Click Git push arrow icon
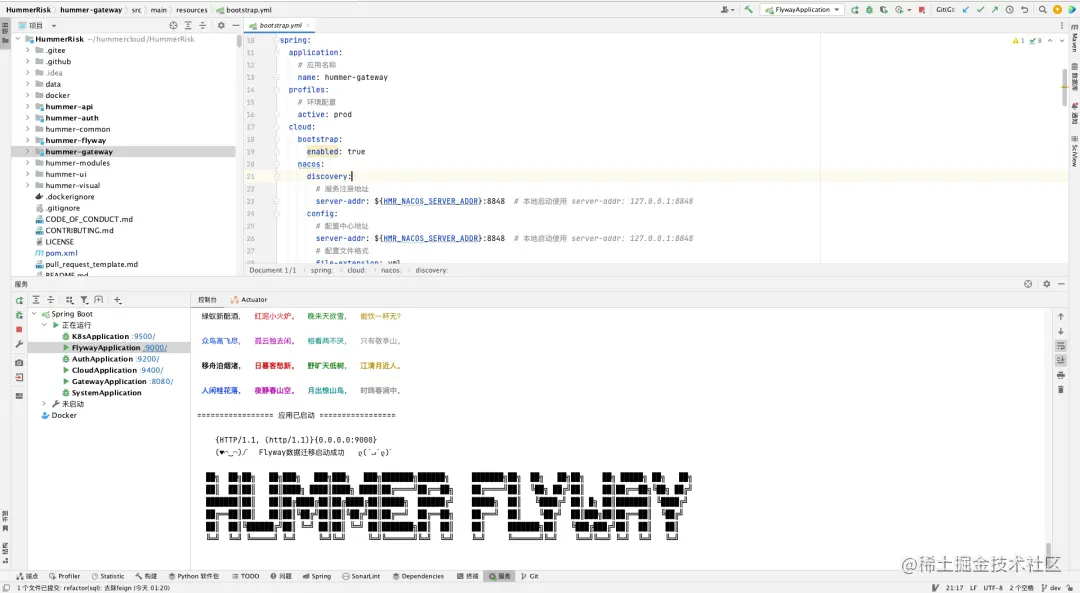The image size is (1080, 593). coord(995,10)
